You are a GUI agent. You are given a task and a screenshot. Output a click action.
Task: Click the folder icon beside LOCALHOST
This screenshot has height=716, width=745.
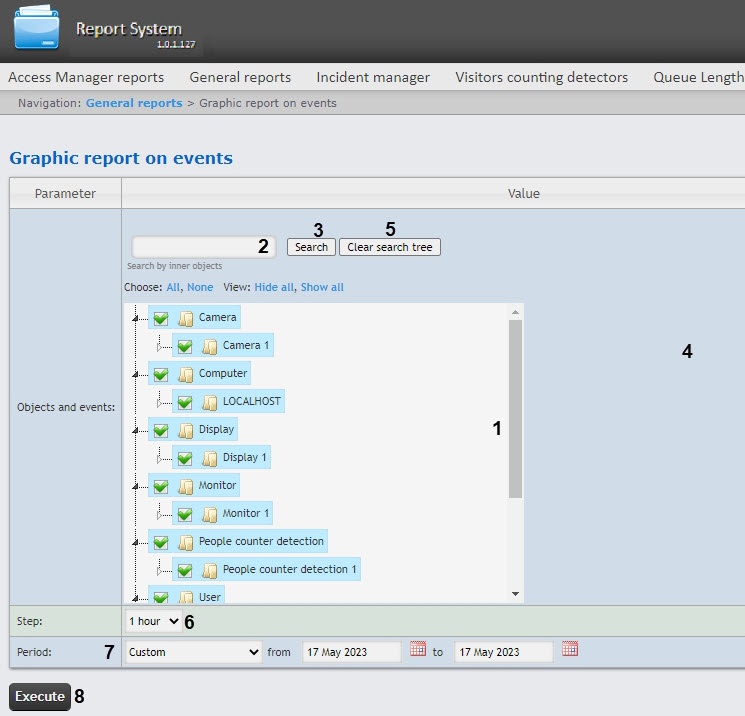pyautogui.click(x=210, y=402)
